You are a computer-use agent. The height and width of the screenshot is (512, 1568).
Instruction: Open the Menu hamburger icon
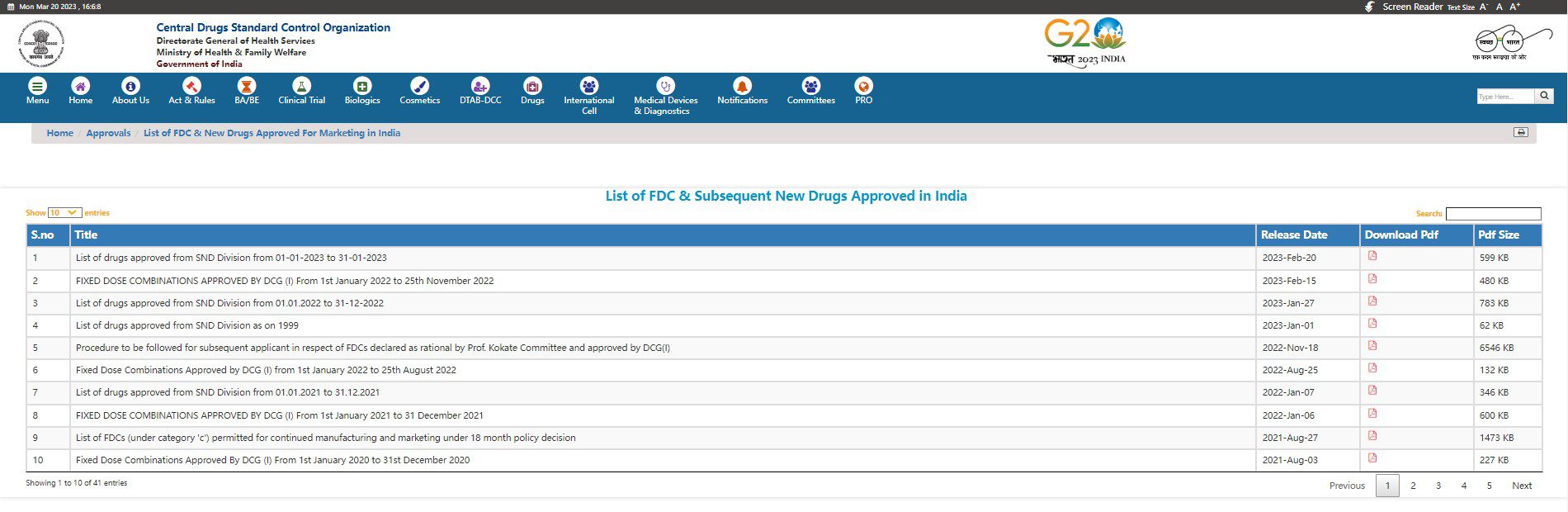point(37,86)
